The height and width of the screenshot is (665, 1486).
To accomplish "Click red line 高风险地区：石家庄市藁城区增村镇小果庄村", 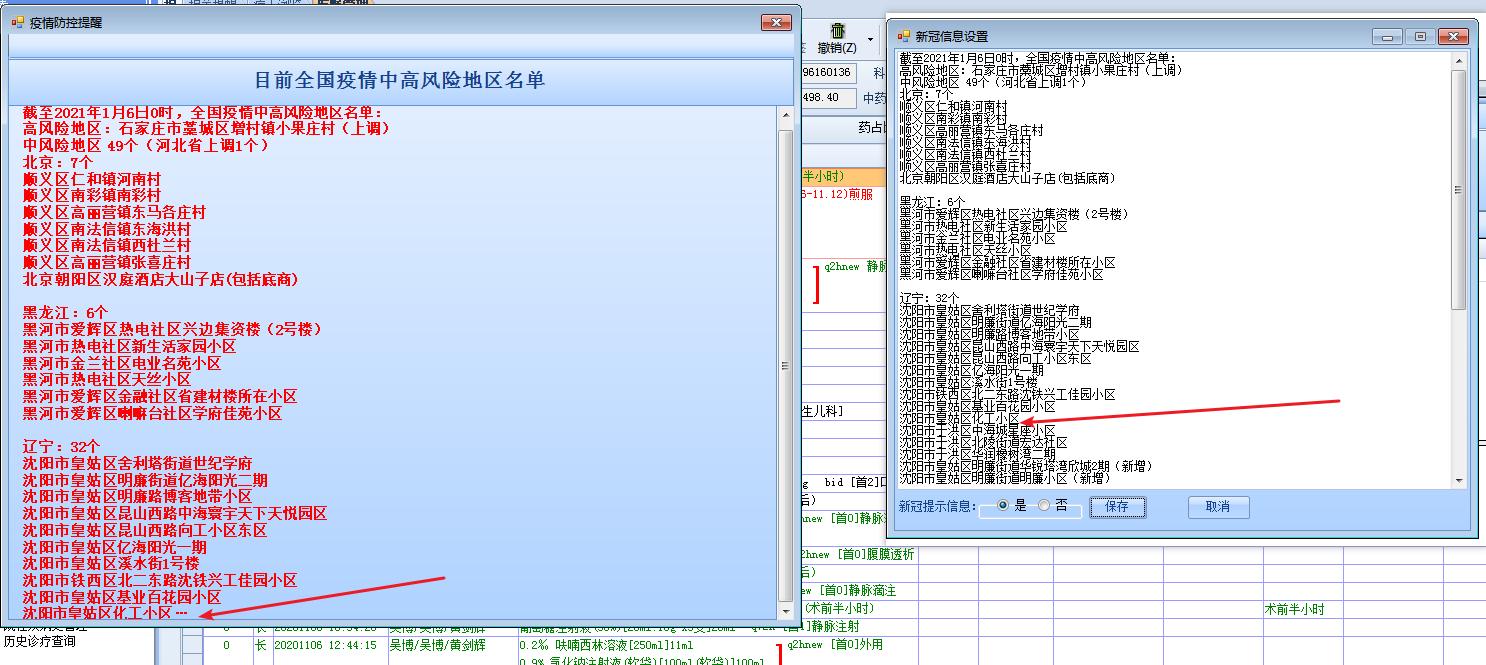I will click(x=207, y=129).
